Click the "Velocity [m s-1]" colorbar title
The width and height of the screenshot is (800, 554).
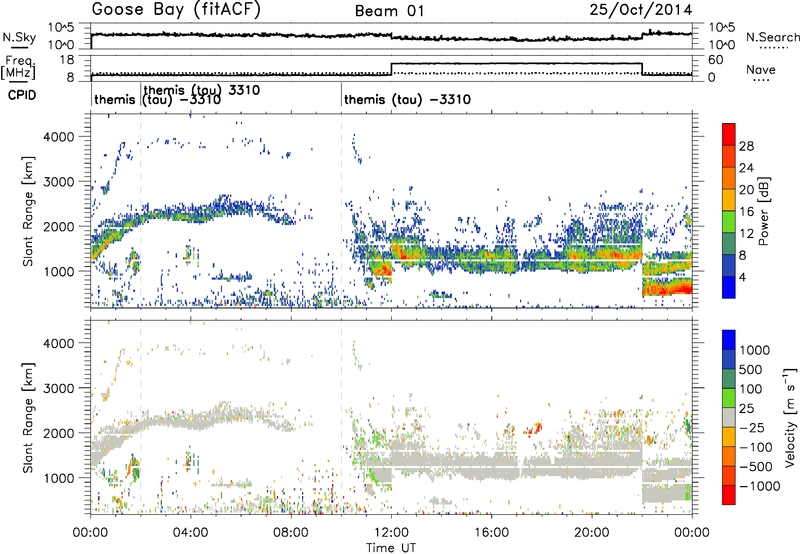click(x=790, y=417)
